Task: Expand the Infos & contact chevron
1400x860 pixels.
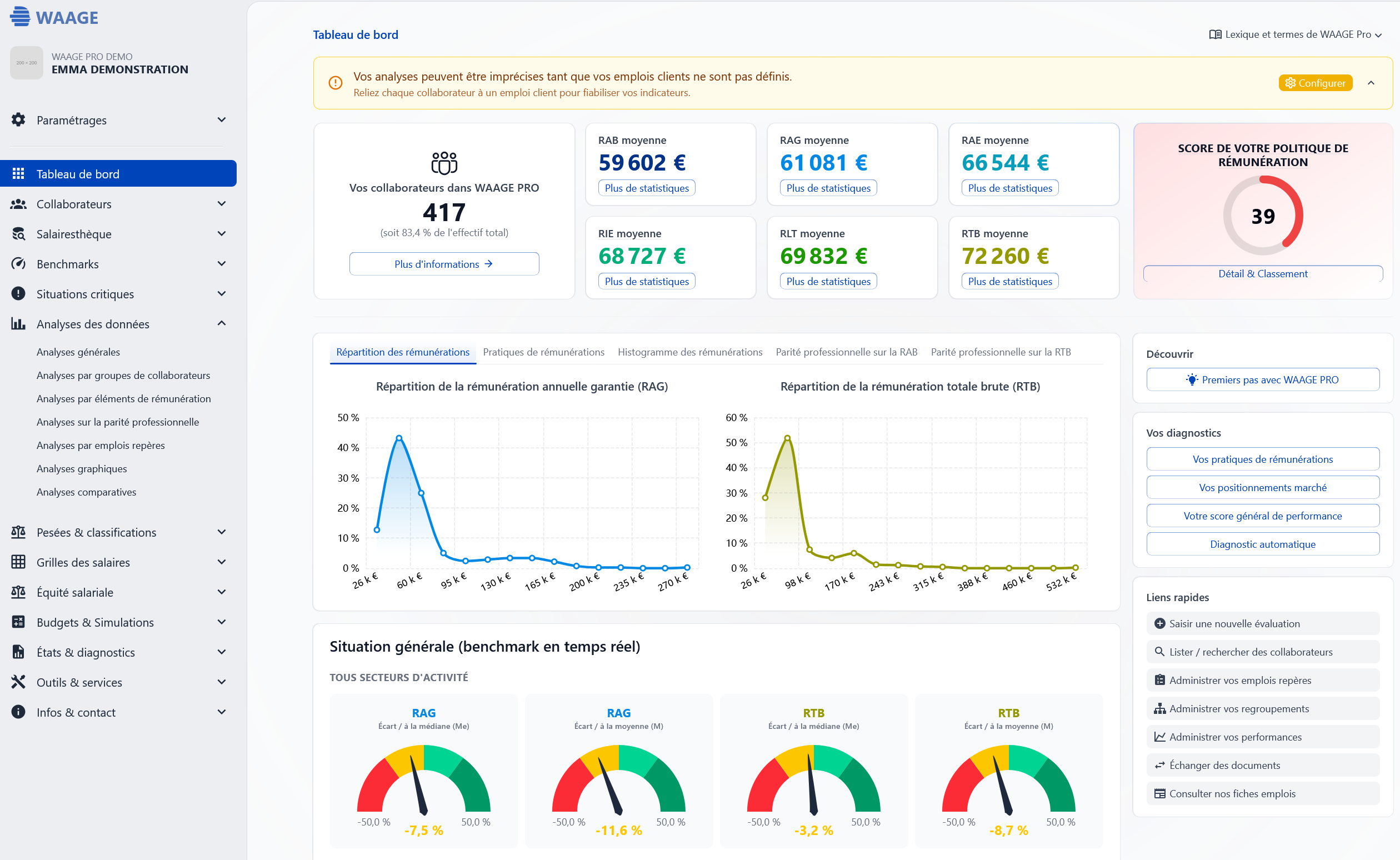Action: pyautogui.click(x=222, y=712)
